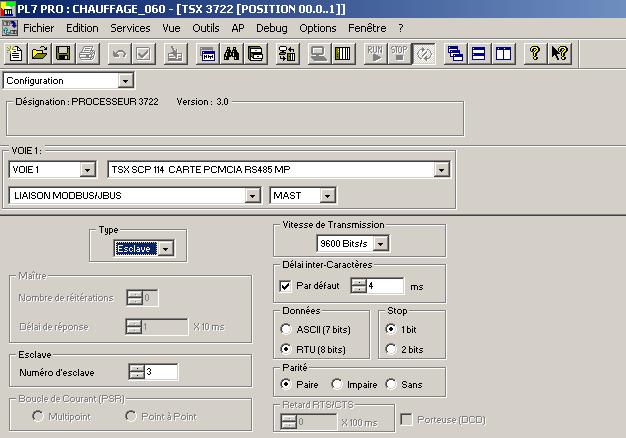
Task: Click the inter-character delay value field
Action: [x=385, y=286]
